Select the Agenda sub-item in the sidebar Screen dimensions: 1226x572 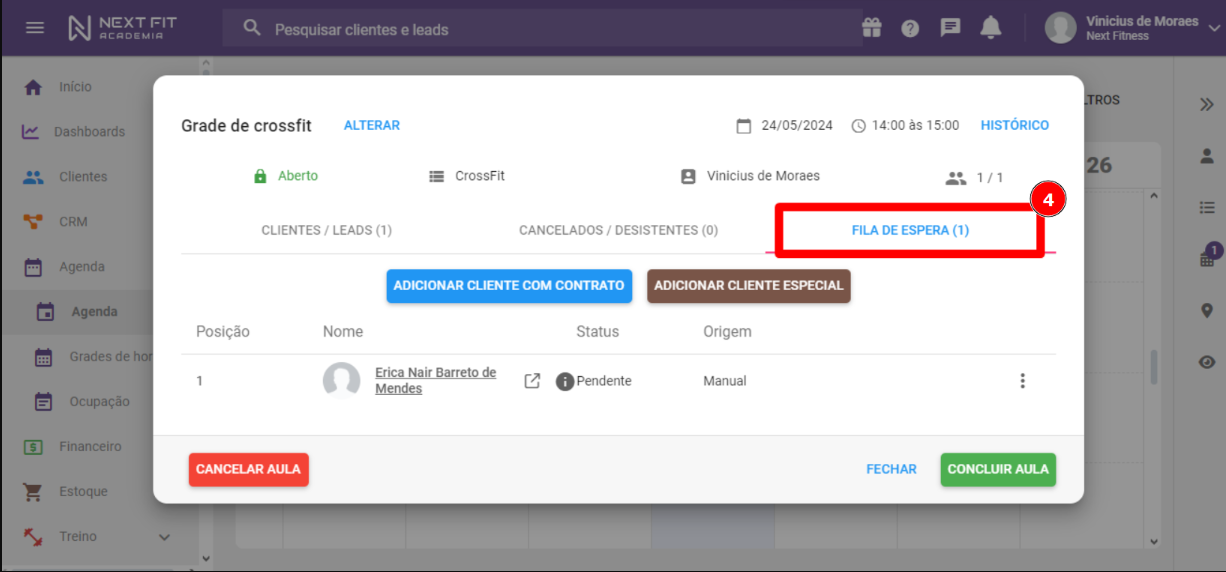pos(94,312)
